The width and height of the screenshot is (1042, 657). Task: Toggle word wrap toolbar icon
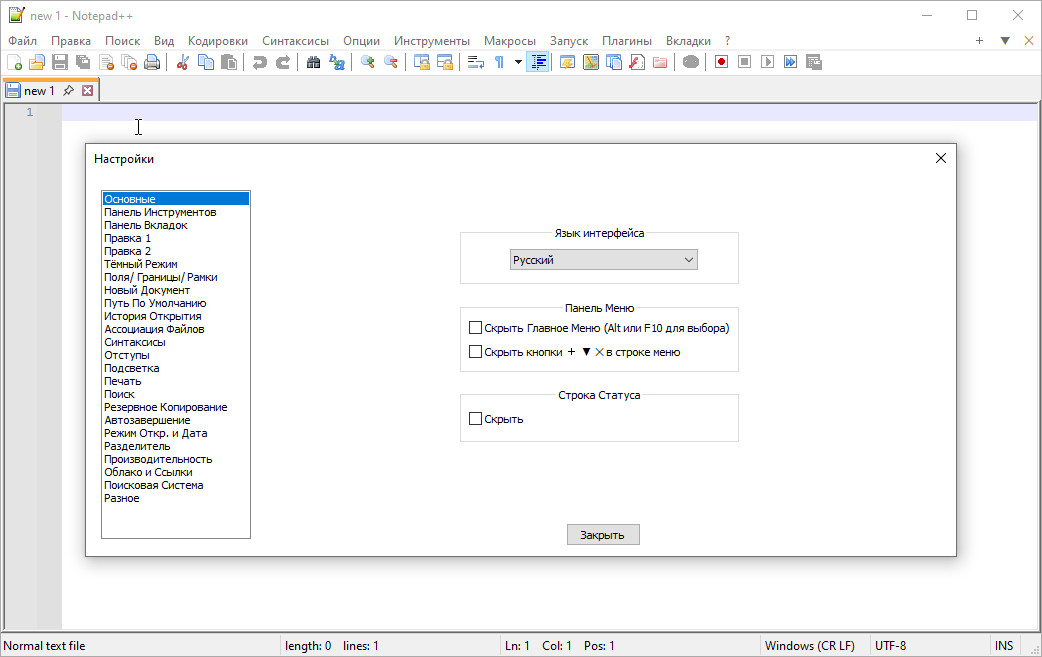point(476,62)
